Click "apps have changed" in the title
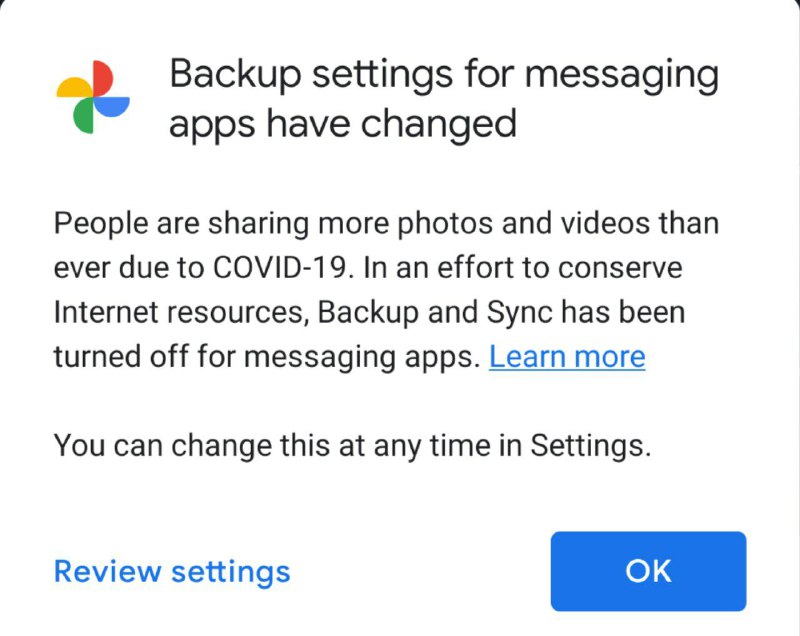Image resolution: width=800 pixels, height=636 pixels. (342, 124)
